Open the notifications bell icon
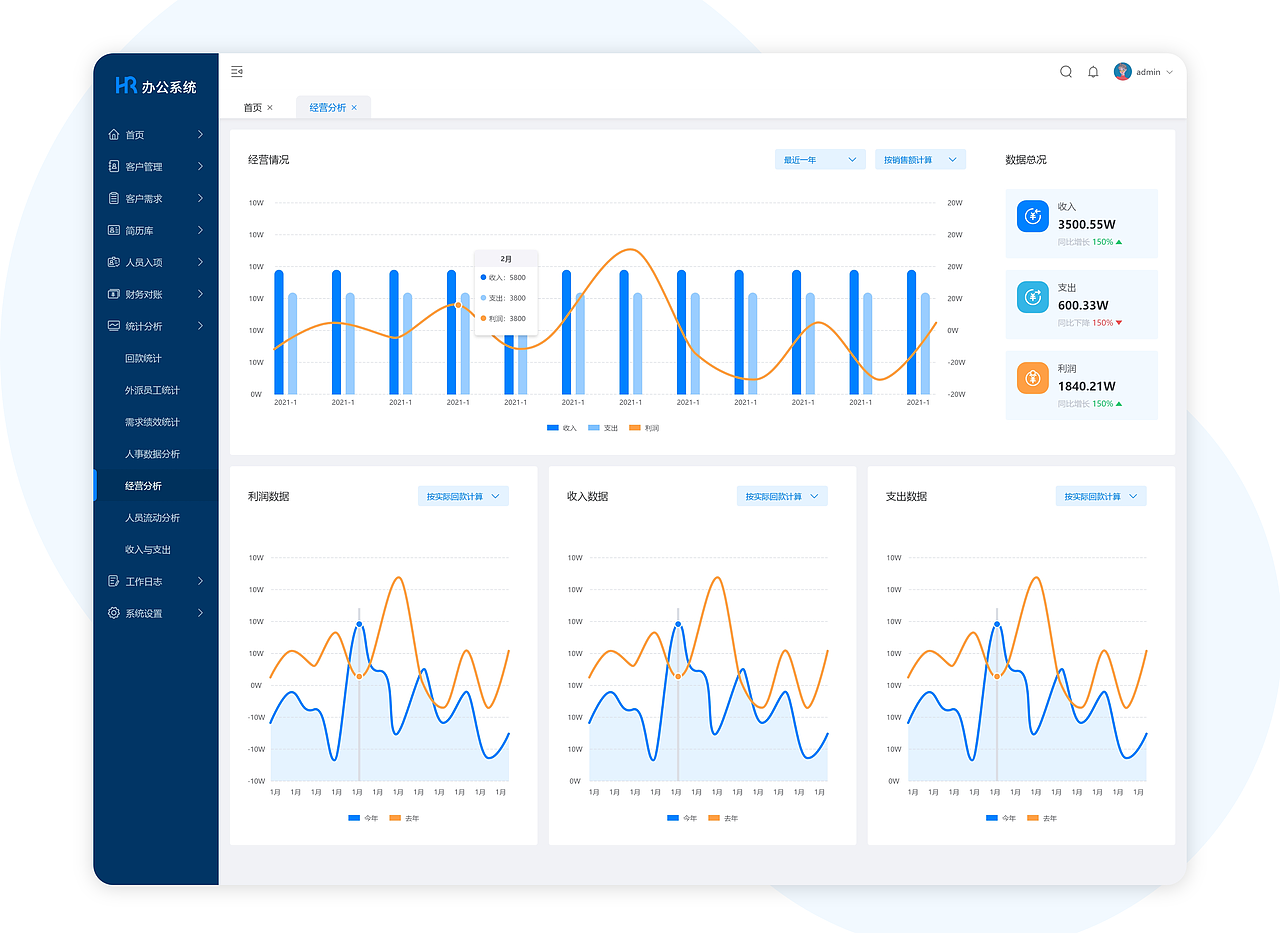 [1093, 72]
